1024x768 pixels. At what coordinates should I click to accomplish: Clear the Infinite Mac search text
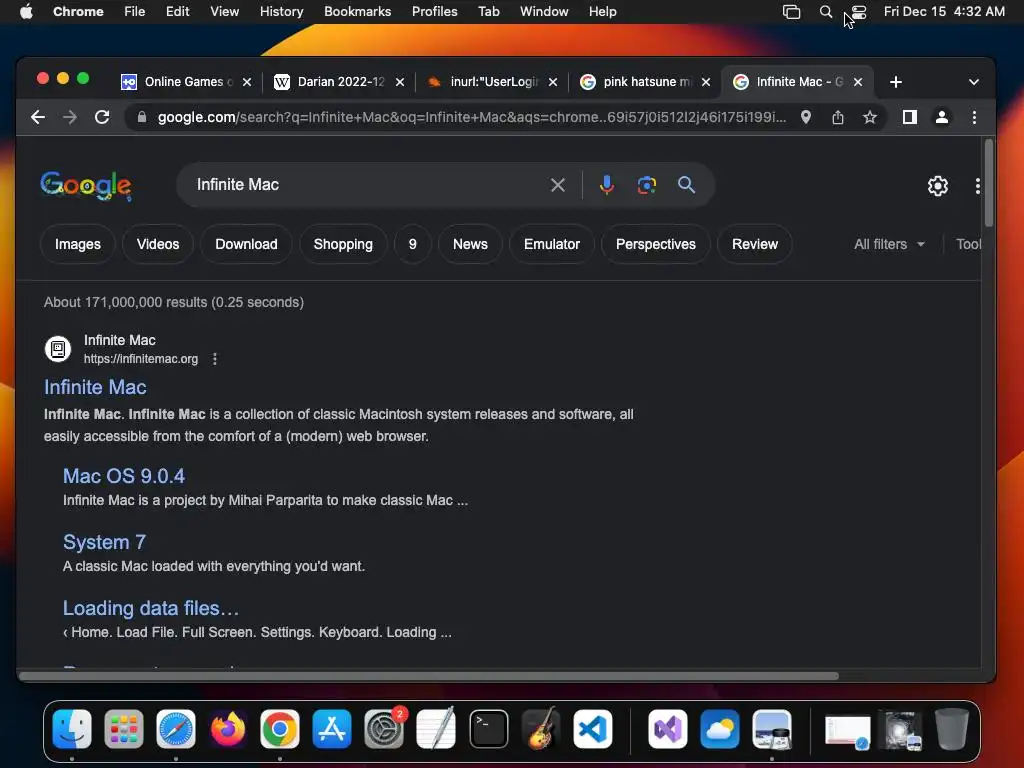(558, 185)
